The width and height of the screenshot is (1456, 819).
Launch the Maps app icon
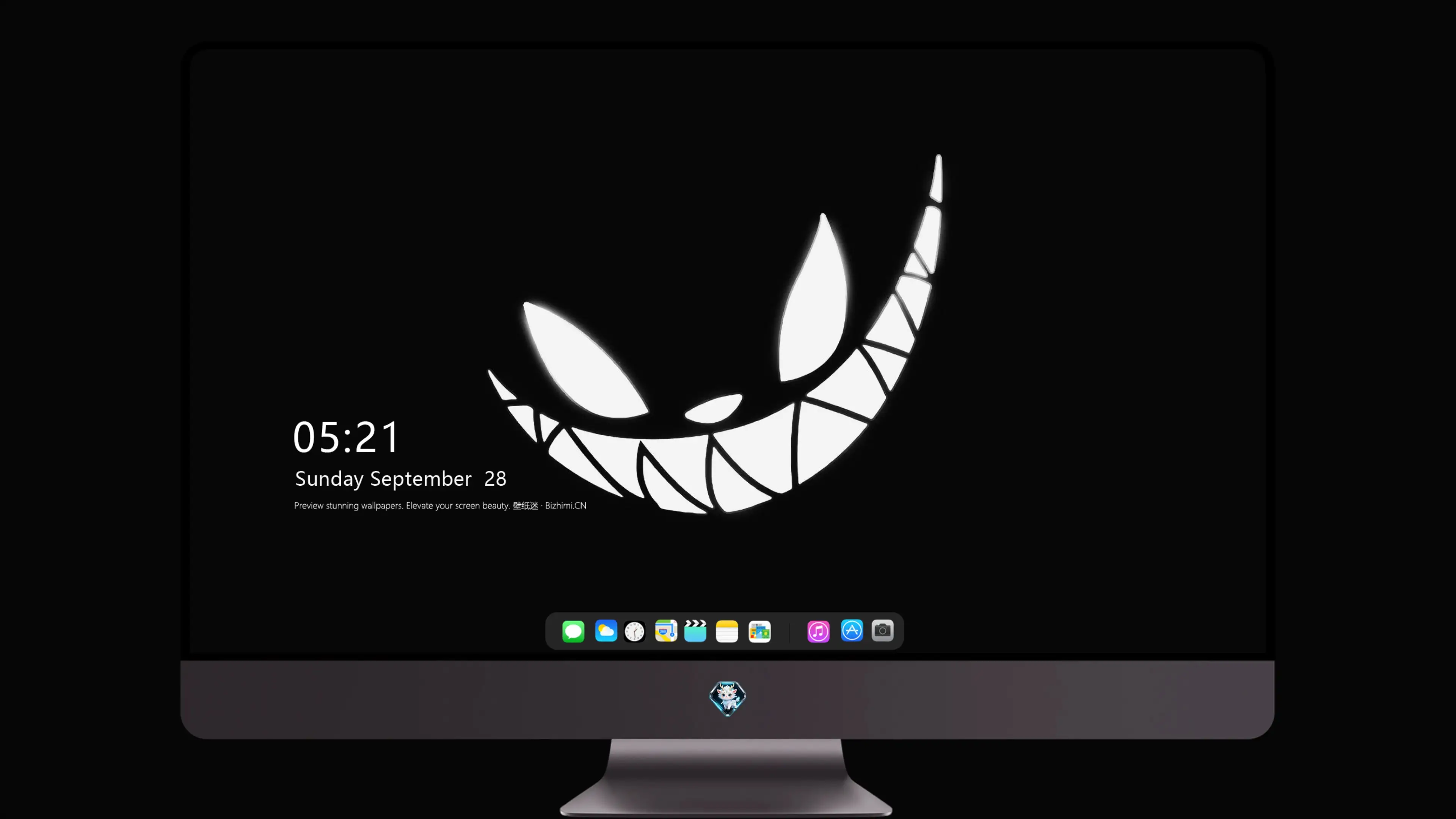tap(666, 631)
